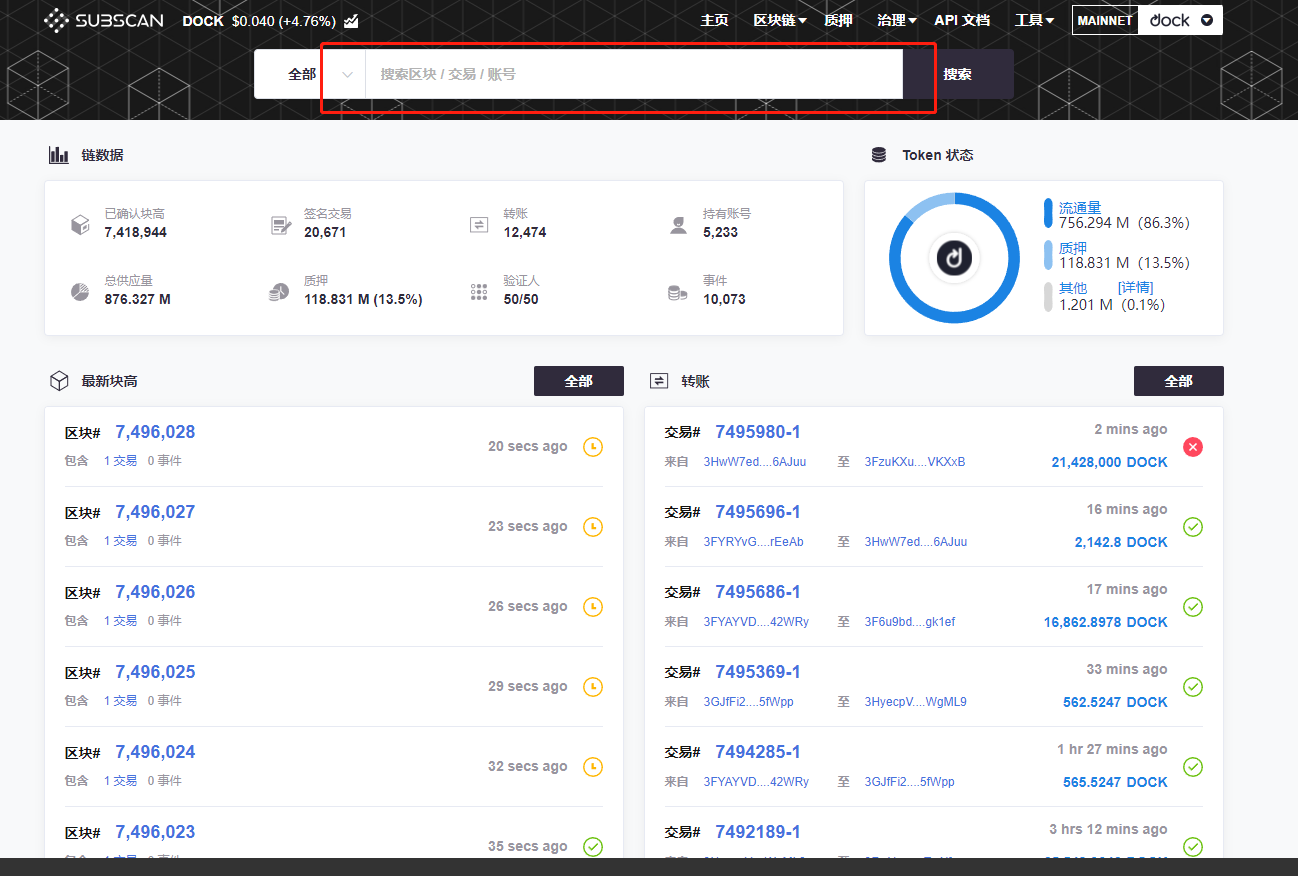Click the red failed status icon on transfer 7495980-1
The height and width of the screenshot is (876, 1298).
click(1192, 447)
